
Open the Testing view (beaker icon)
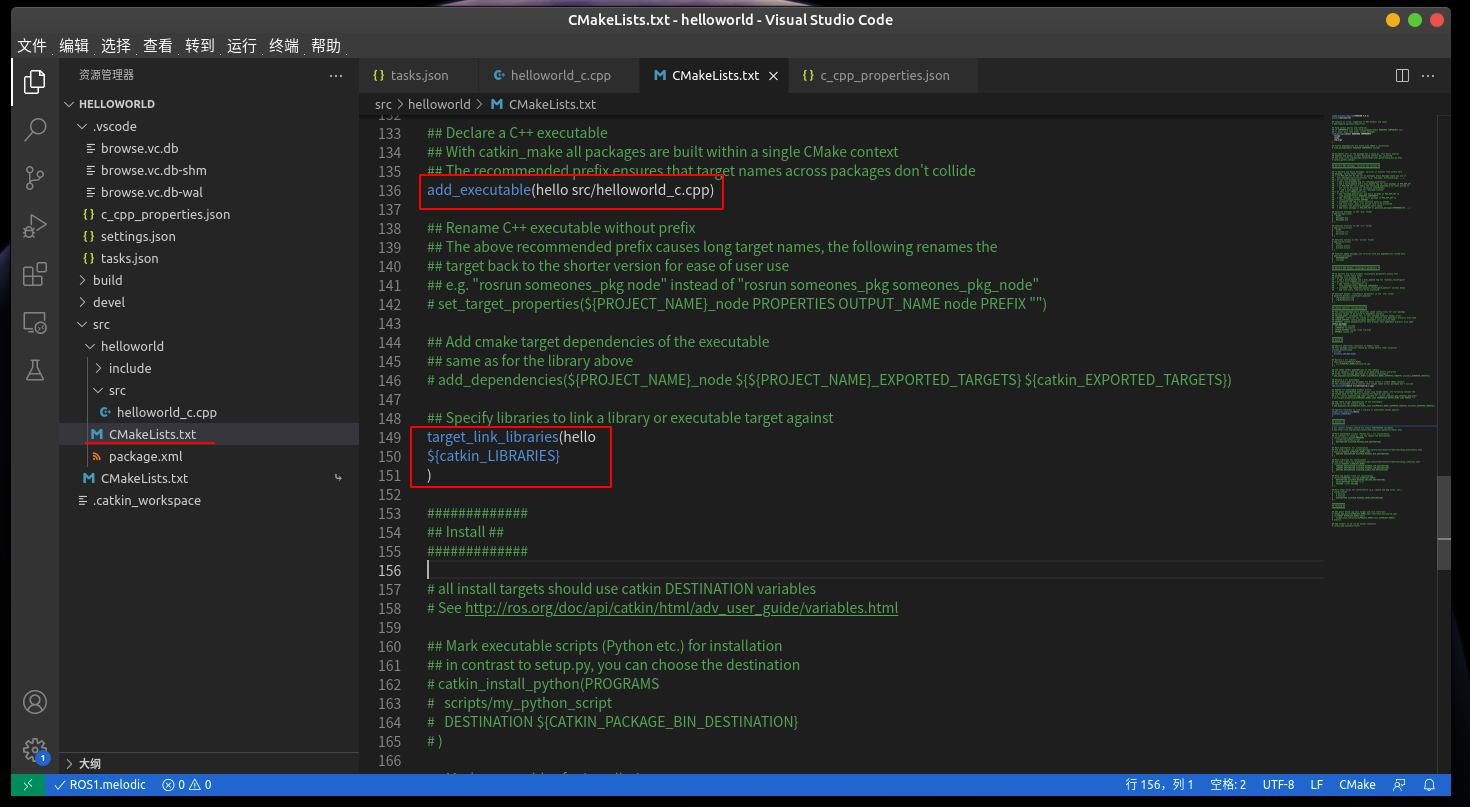(x=35, y=370)
